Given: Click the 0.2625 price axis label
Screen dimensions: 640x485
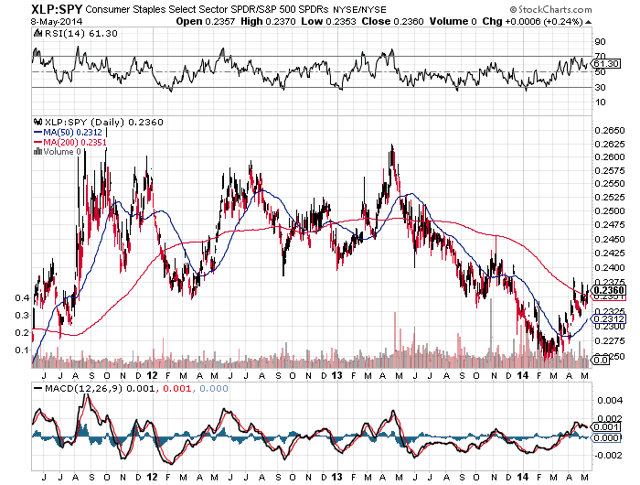Looking at the screenshot, I should click(610, 144).
